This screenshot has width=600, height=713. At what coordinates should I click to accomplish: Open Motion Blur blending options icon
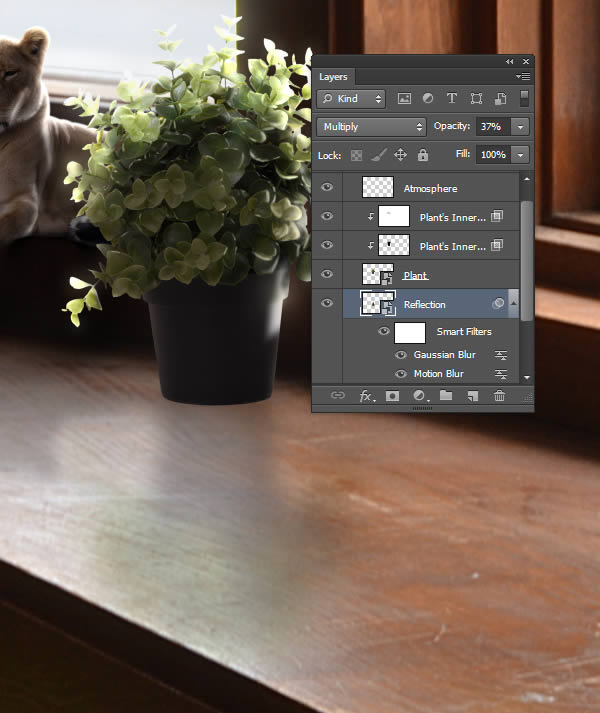pos(501,374)
